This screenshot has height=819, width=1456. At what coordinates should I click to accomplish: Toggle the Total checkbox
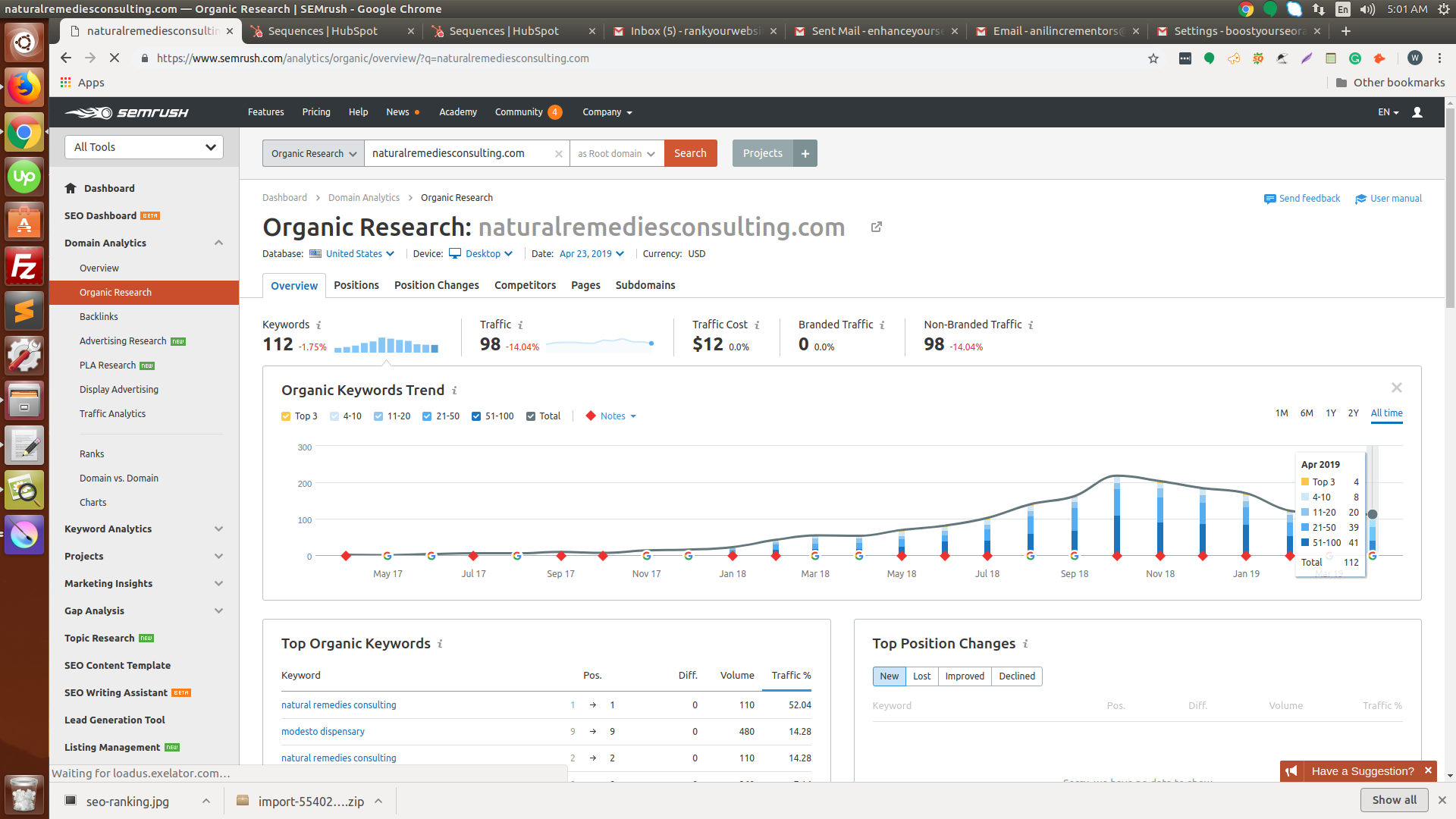[531, 416]
